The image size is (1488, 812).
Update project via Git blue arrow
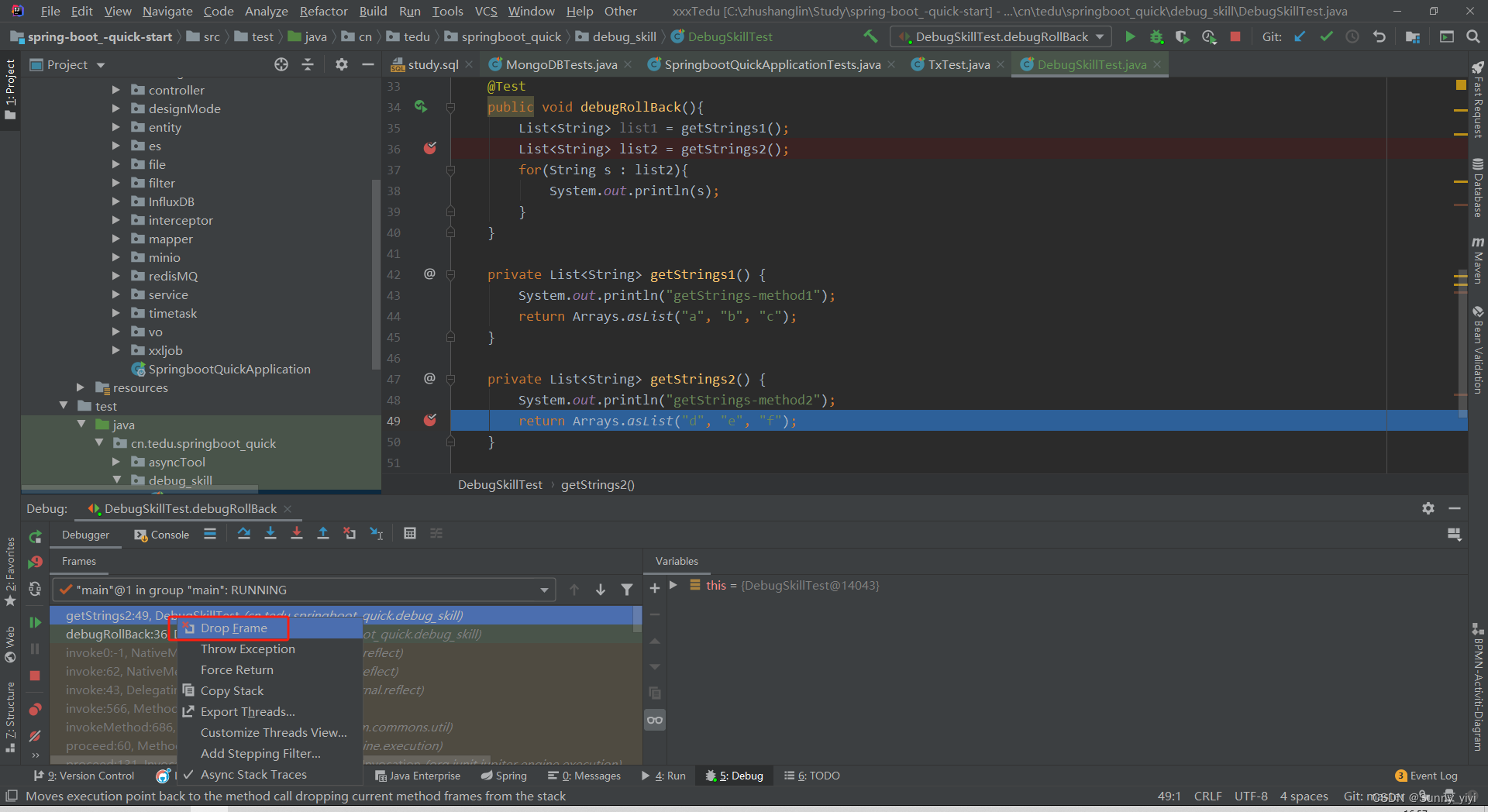(x=1300, y=36)
